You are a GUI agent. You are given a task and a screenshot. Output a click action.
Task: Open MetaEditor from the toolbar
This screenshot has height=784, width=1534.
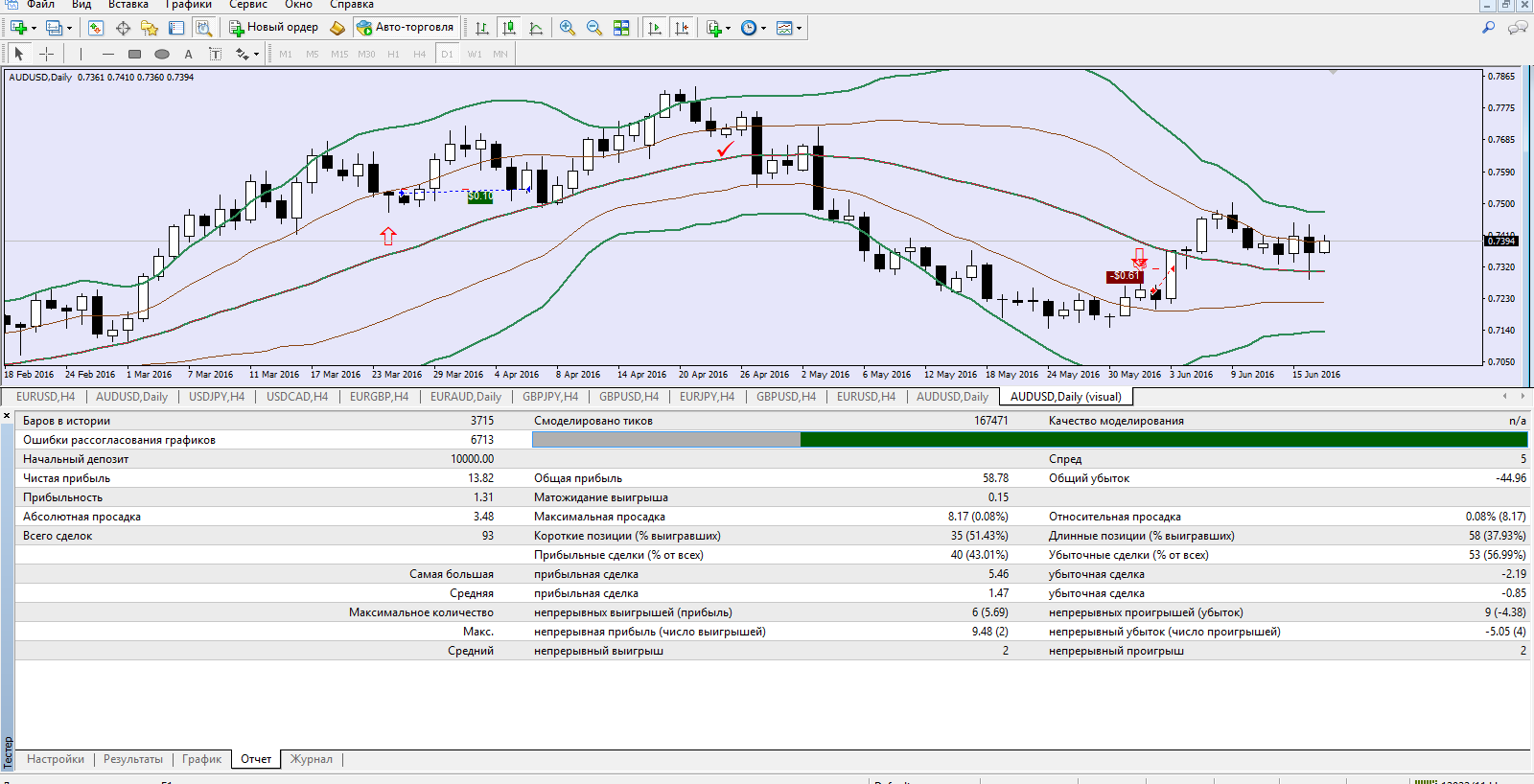point(337,28)
